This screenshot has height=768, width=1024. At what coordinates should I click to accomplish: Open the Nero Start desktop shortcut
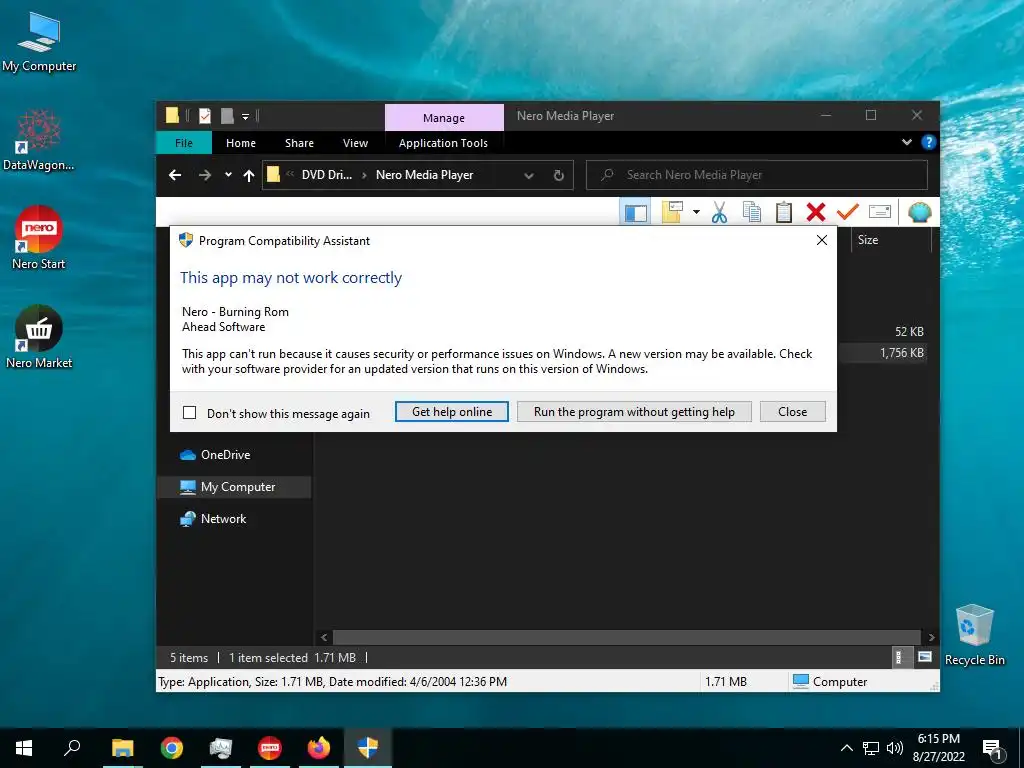tap(39, 238)
